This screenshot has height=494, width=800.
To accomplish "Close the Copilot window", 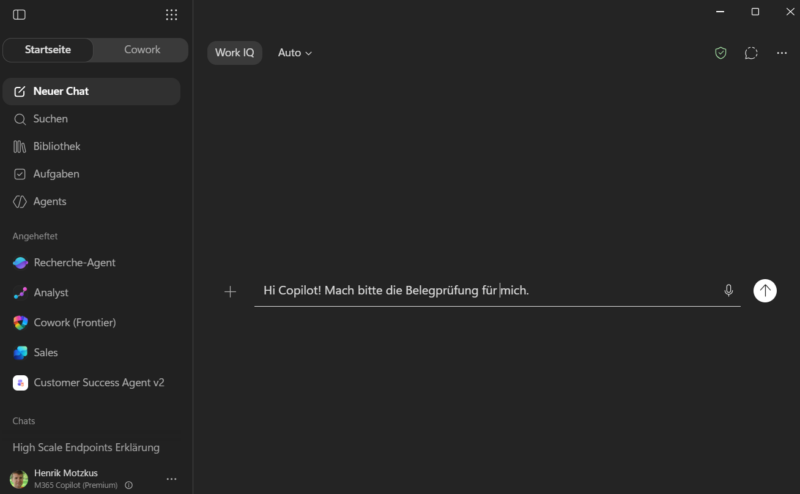I will click(x=790, y=12).
